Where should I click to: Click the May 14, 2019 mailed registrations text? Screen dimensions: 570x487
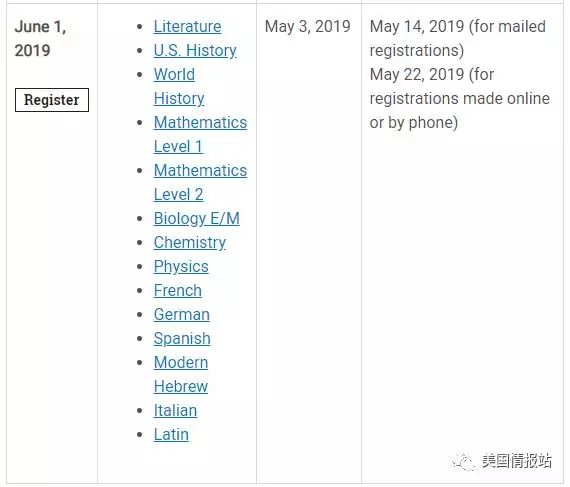(x=458, y=39)
